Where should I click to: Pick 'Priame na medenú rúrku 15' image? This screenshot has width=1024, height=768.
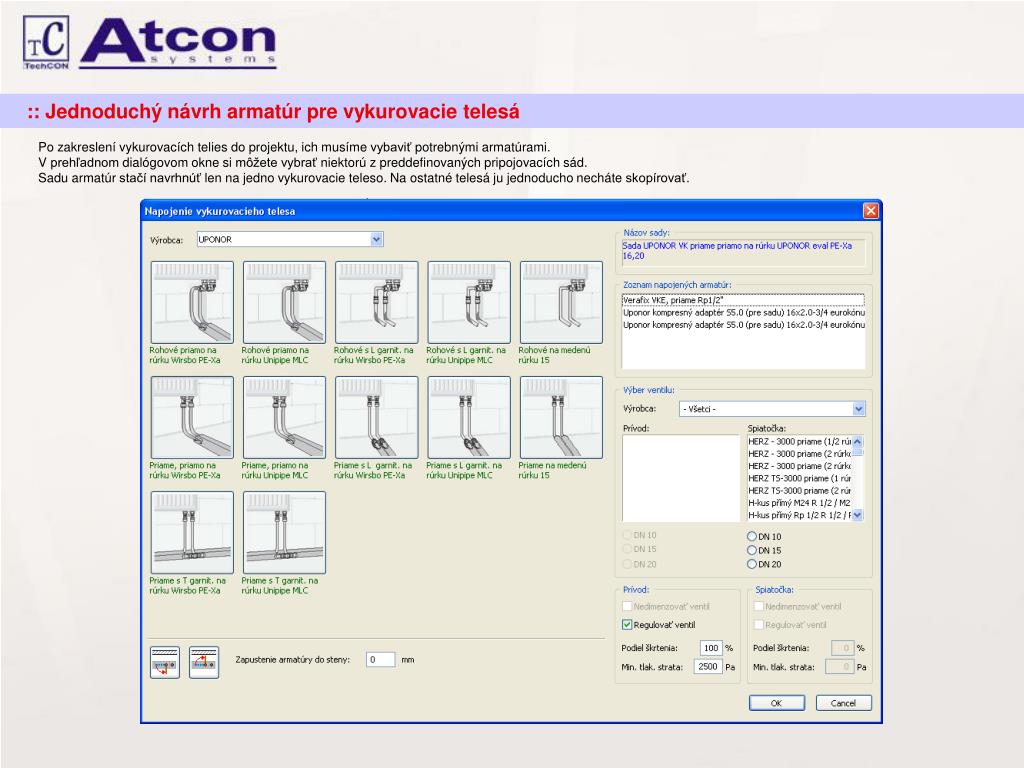561,417
